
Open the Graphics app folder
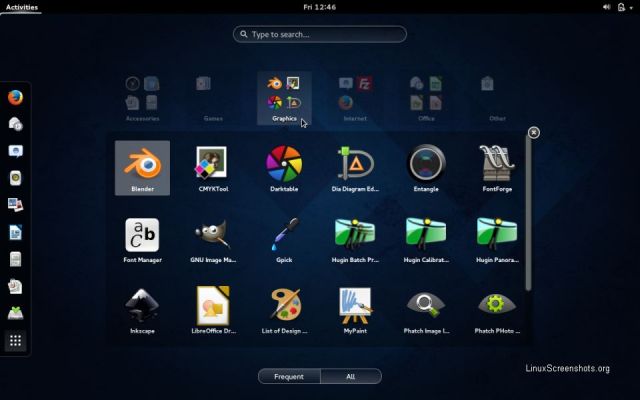tap(284, 98)
